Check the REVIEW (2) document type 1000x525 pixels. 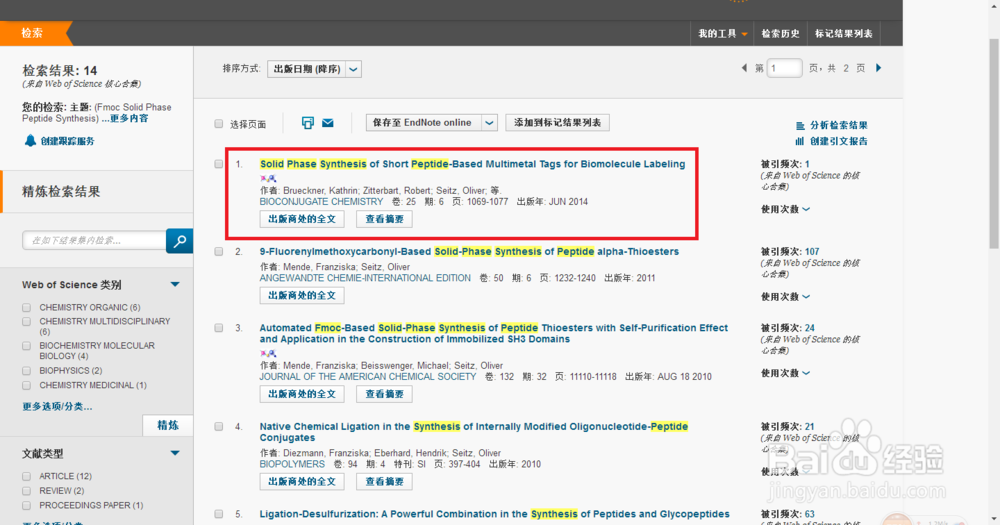point(26,491)
